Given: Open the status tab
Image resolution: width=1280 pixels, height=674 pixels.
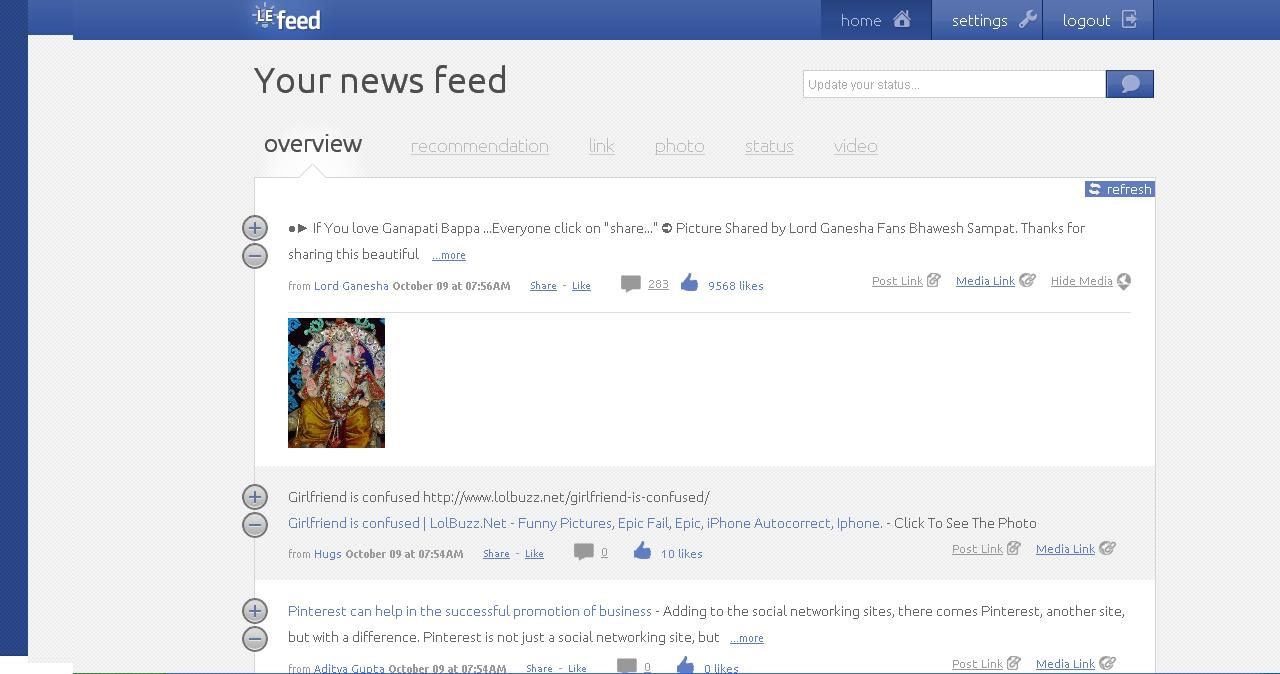Looking at the screenshot, I should 769,146.
